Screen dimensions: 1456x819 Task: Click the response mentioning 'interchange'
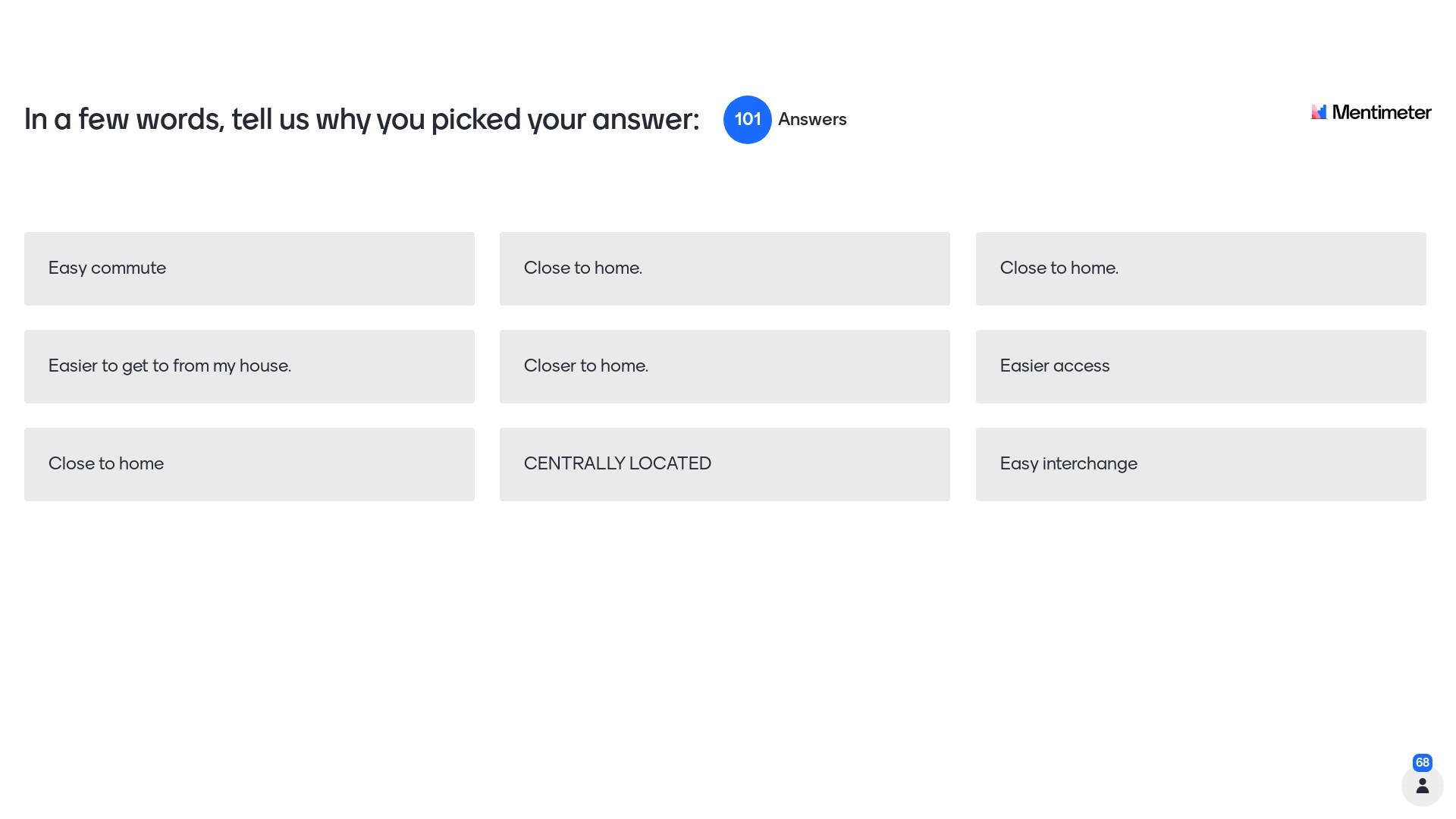1200,464
